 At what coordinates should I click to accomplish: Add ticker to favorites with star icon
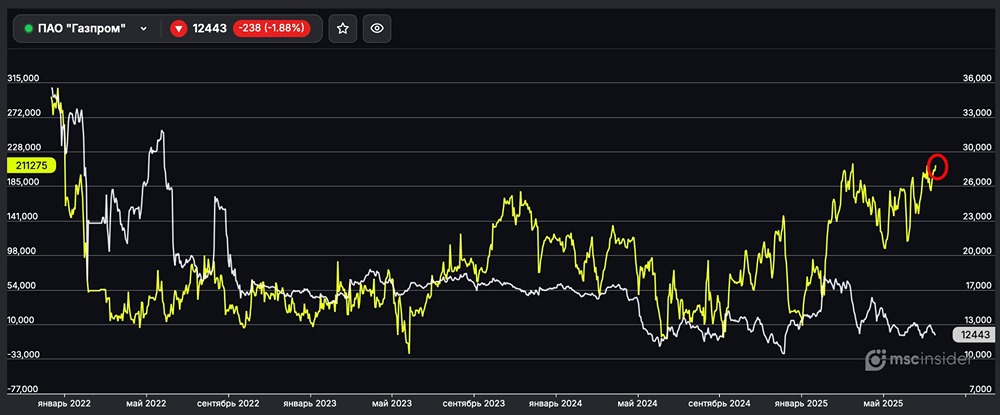342,29
